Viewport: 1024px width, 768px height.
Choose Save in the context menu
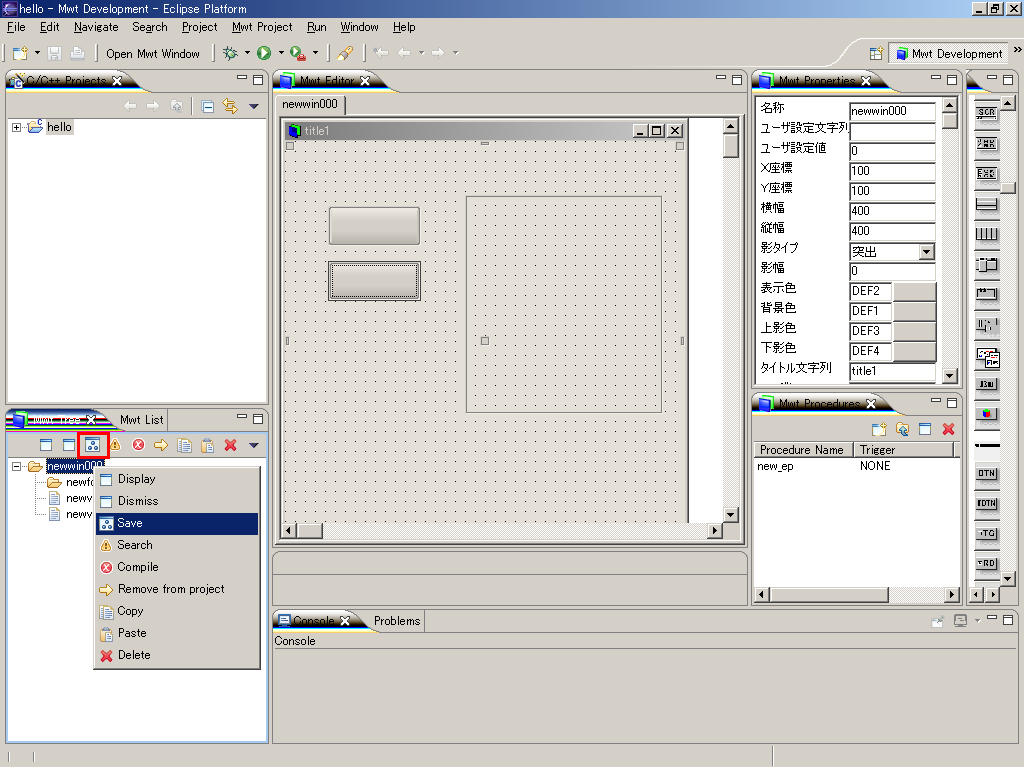pos(177,523)
